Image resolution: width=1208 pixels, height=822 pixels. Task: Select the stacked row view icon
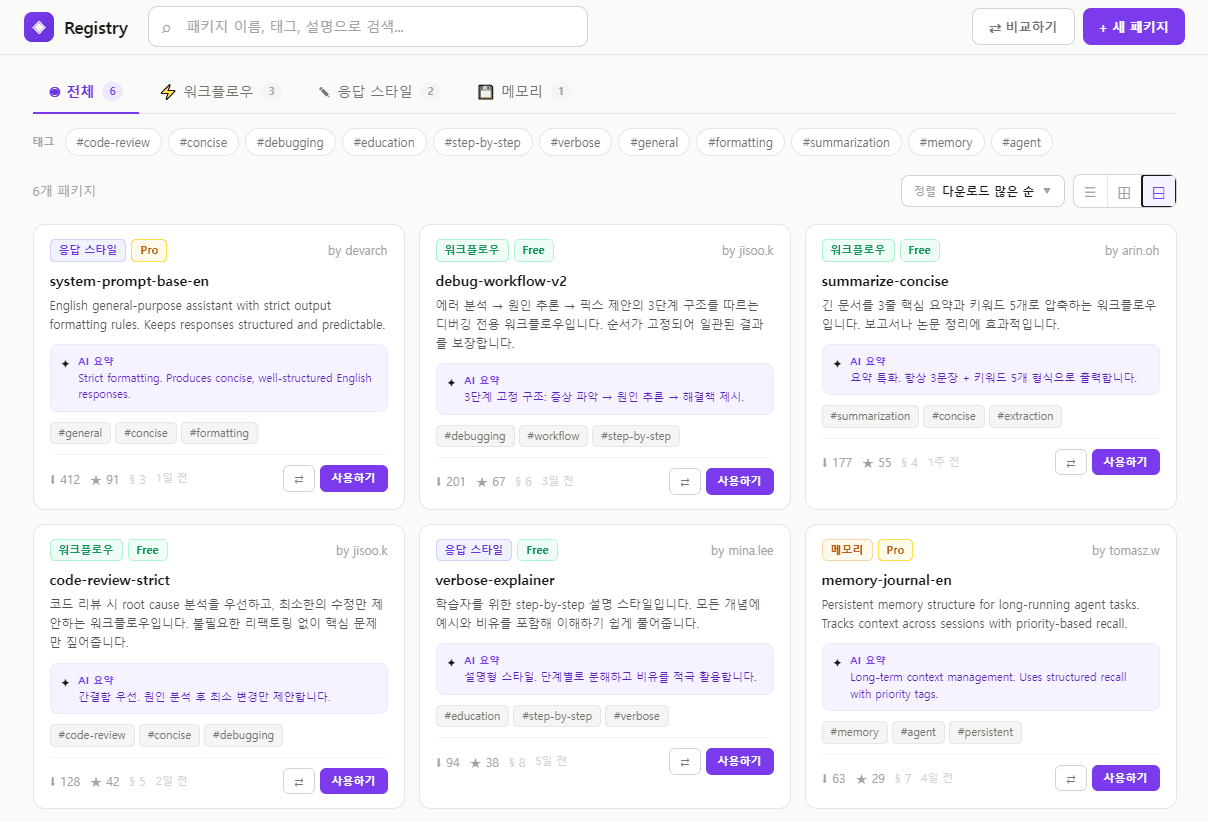point(1156,191)
